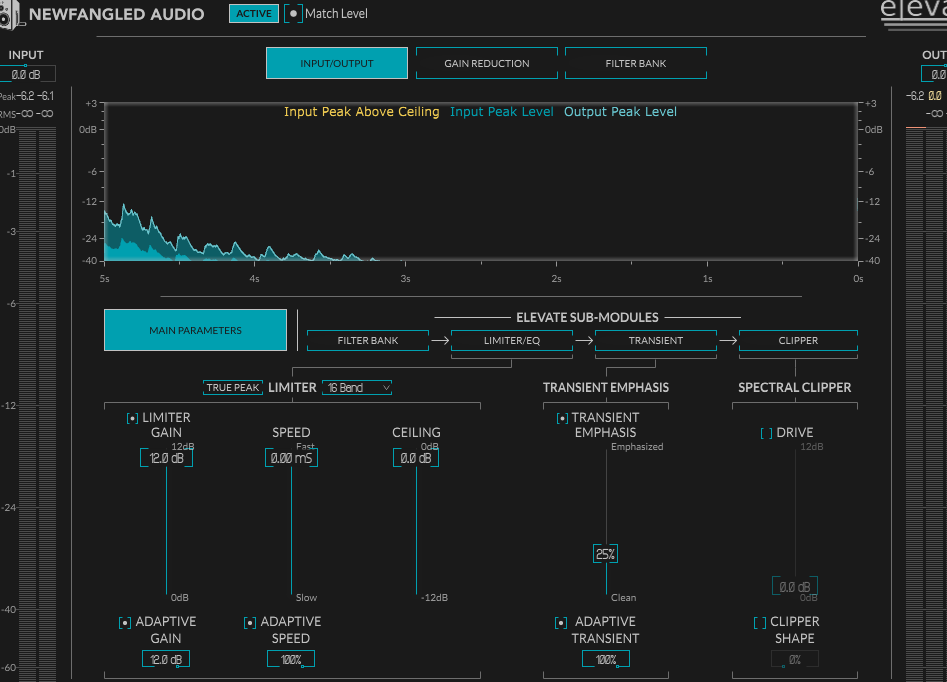Click the Transient Emphasis 25% slider handle
947x682 pixels.
tap(605, 554)
